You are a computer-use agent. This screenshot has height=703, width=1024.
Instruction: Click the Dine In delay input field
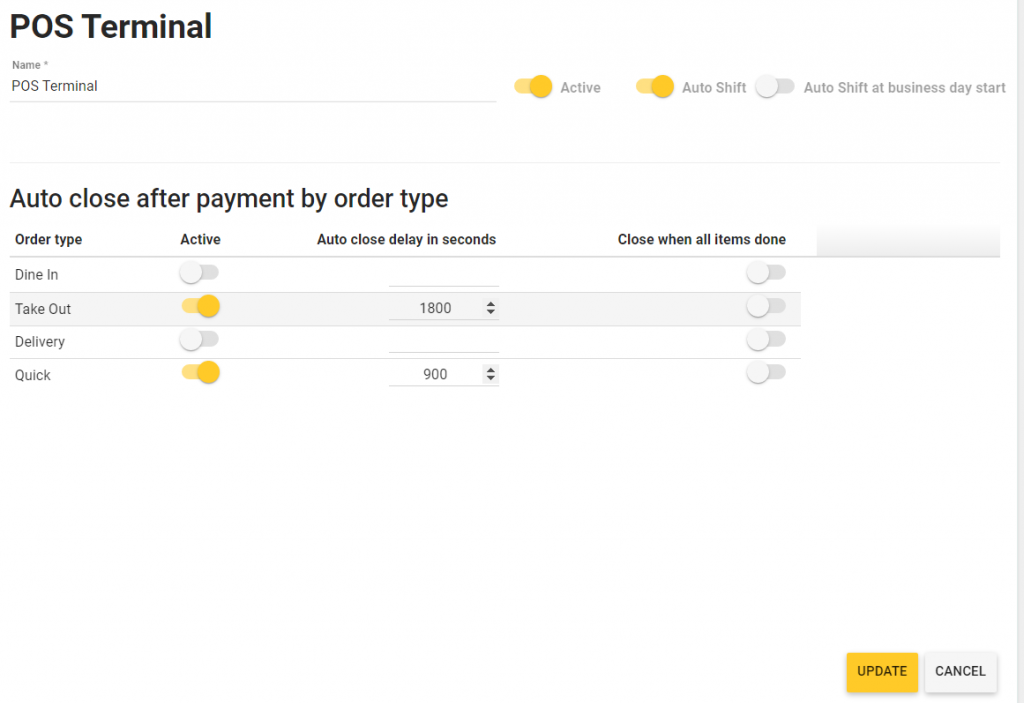[443, 275]
